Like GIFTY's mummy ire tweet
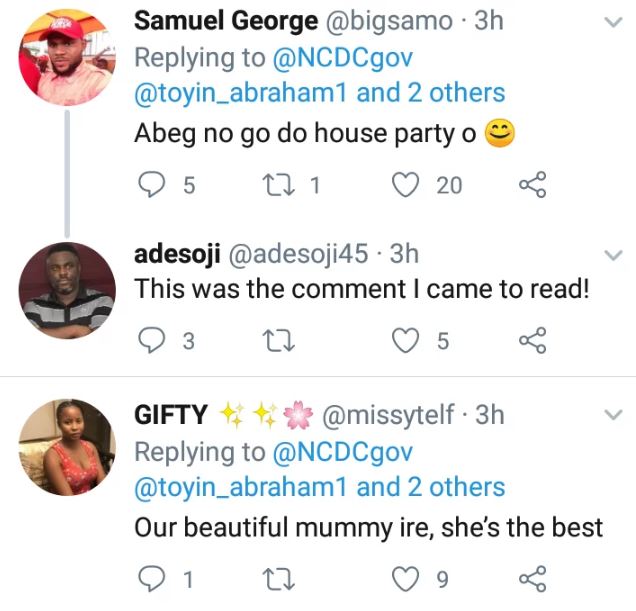Image resolution: width=636 pixels, height=611 pixels. pyautogui.click(x=404, y=578)
